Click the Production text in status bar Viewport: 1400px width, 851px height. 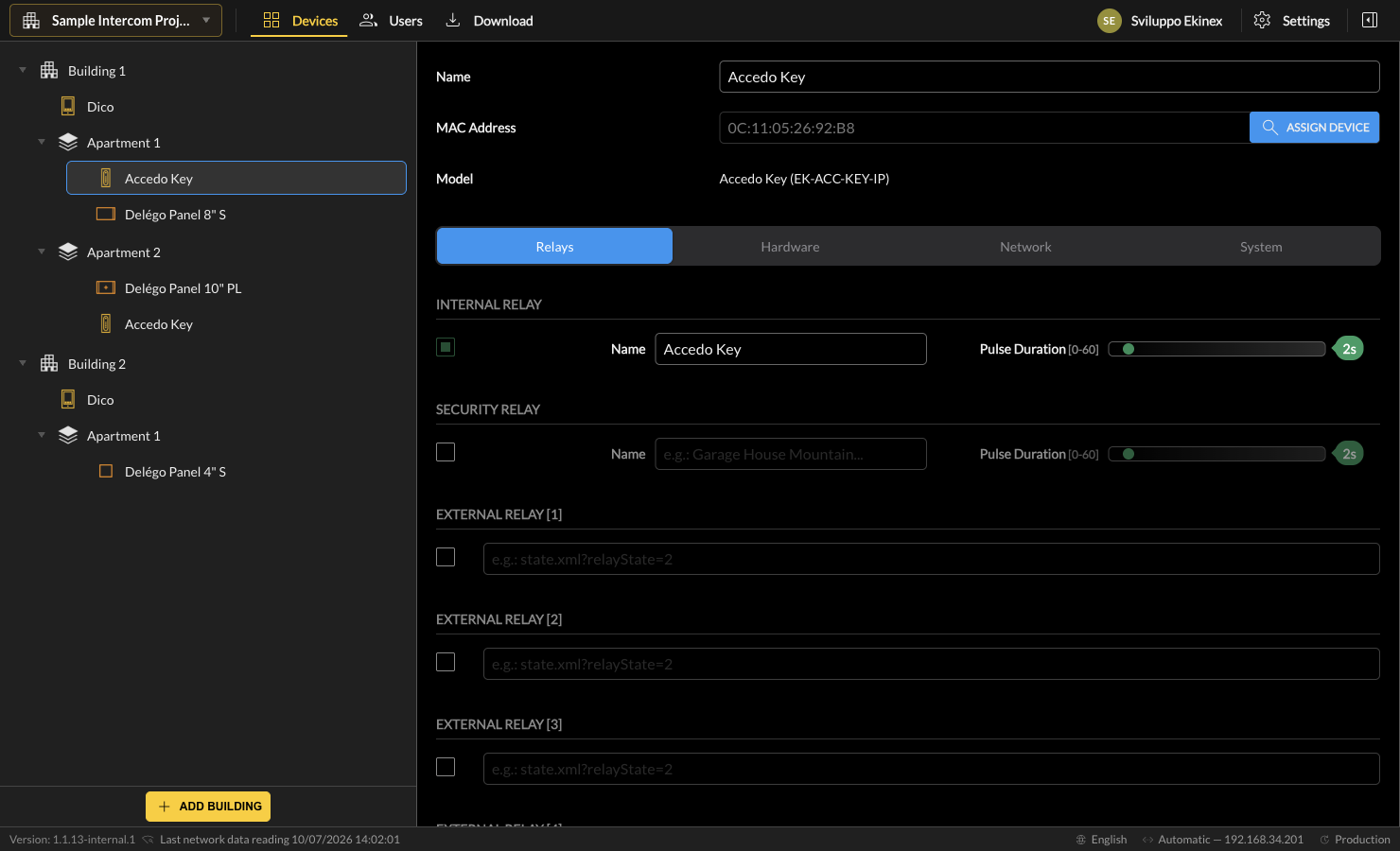[1362, 840]
